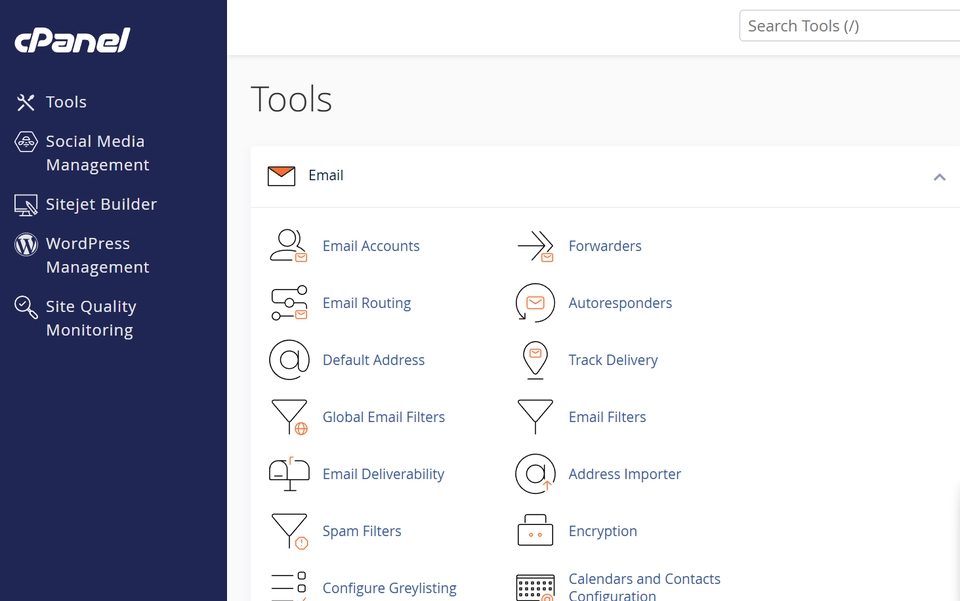
Task: Click the Configure Greylisting list icon
Action: point(289,586)
